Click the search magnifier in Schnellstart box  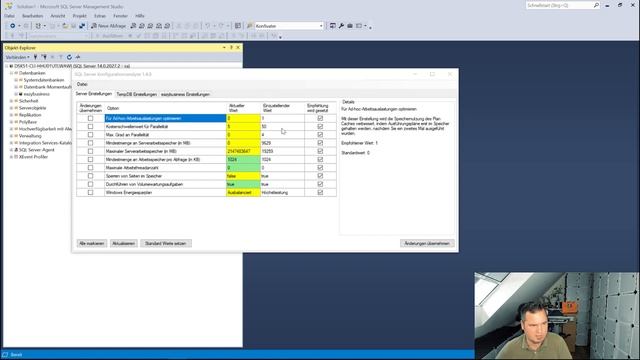pyautogui.click(x=596, y=5)
